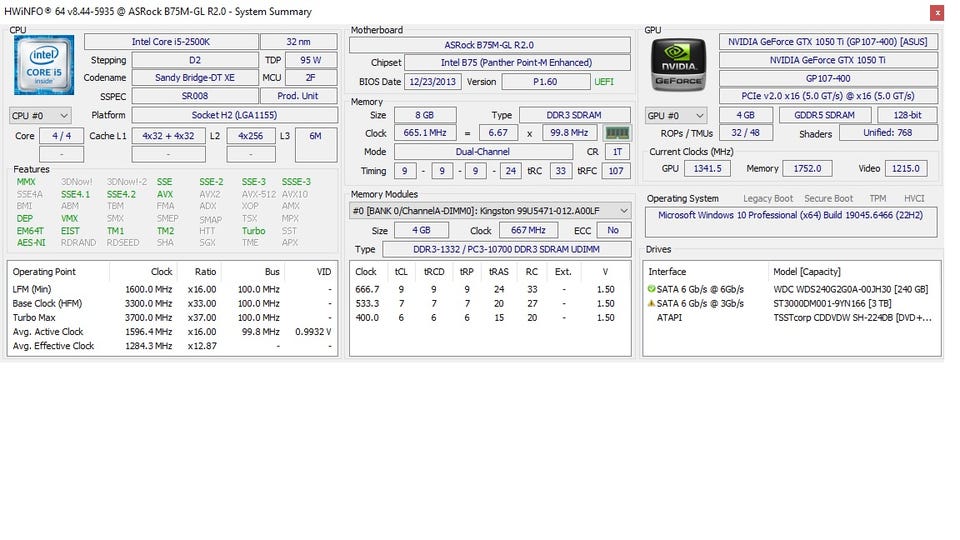The height and width of the screenshot is (540, 960).
Task: Click the memory multiplier 6.67 field
Action: click(x=498, y=133)
